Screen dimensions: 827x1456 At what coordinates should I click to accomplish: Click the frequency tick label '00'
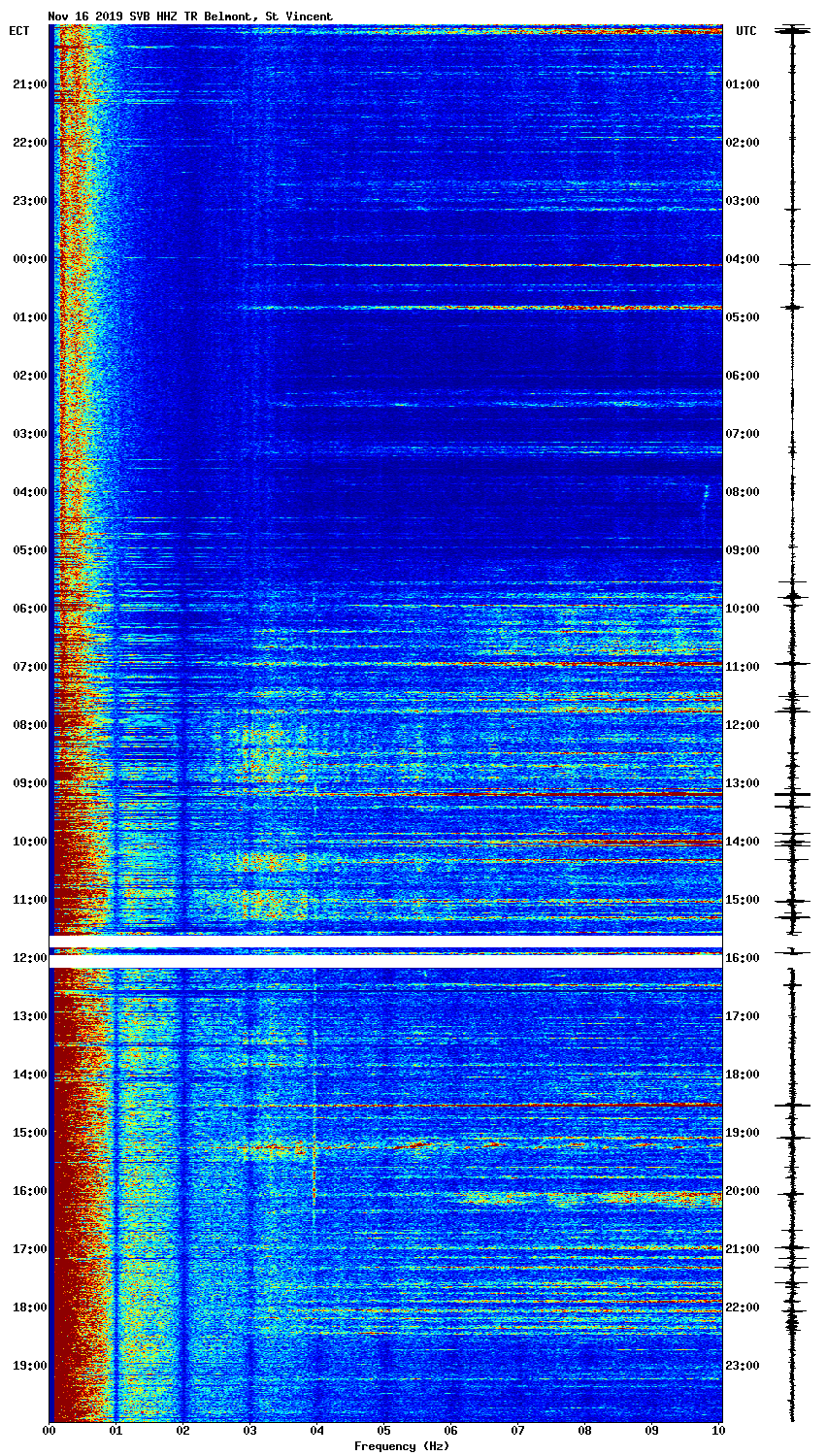pos(50,1431)
